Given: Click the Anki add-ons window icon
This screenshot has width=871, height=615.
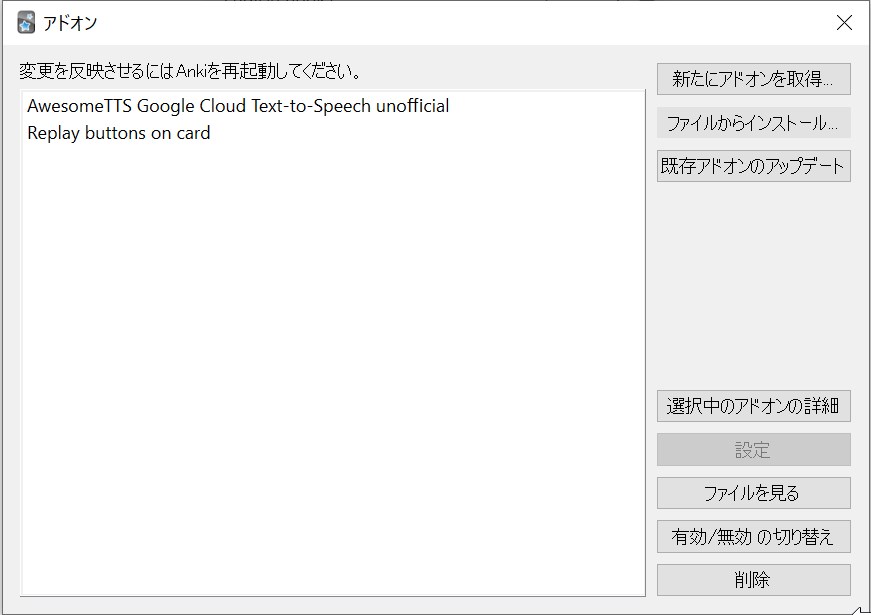Looking at the screenshot, I should click(x=26, y=23).
